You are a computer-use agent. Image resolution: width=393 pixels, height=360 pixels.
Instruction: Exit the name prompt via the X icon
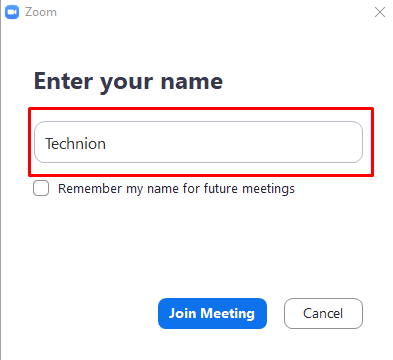(x=380, y=12)
